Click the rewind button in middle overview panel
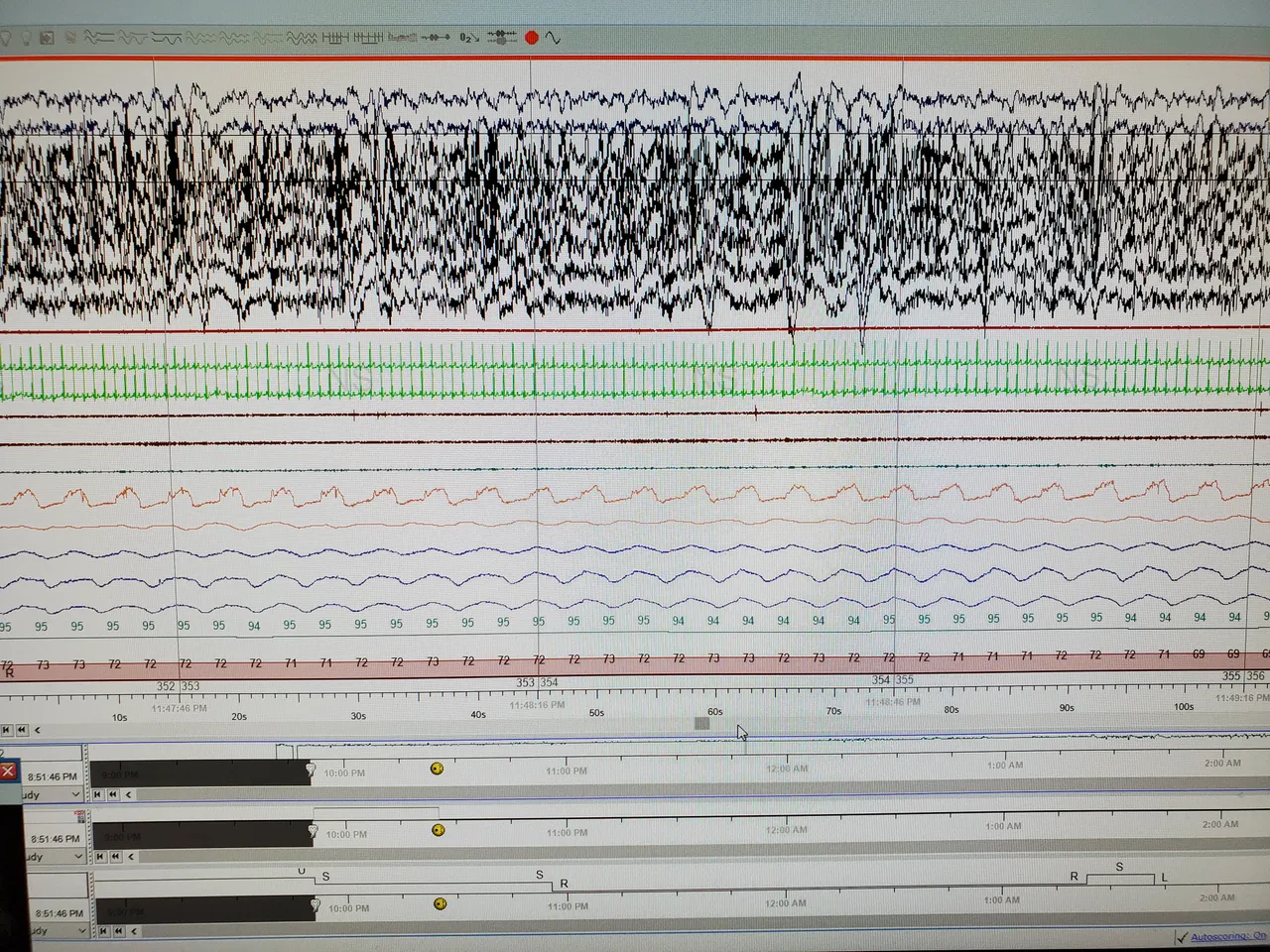 click(116, 856)
